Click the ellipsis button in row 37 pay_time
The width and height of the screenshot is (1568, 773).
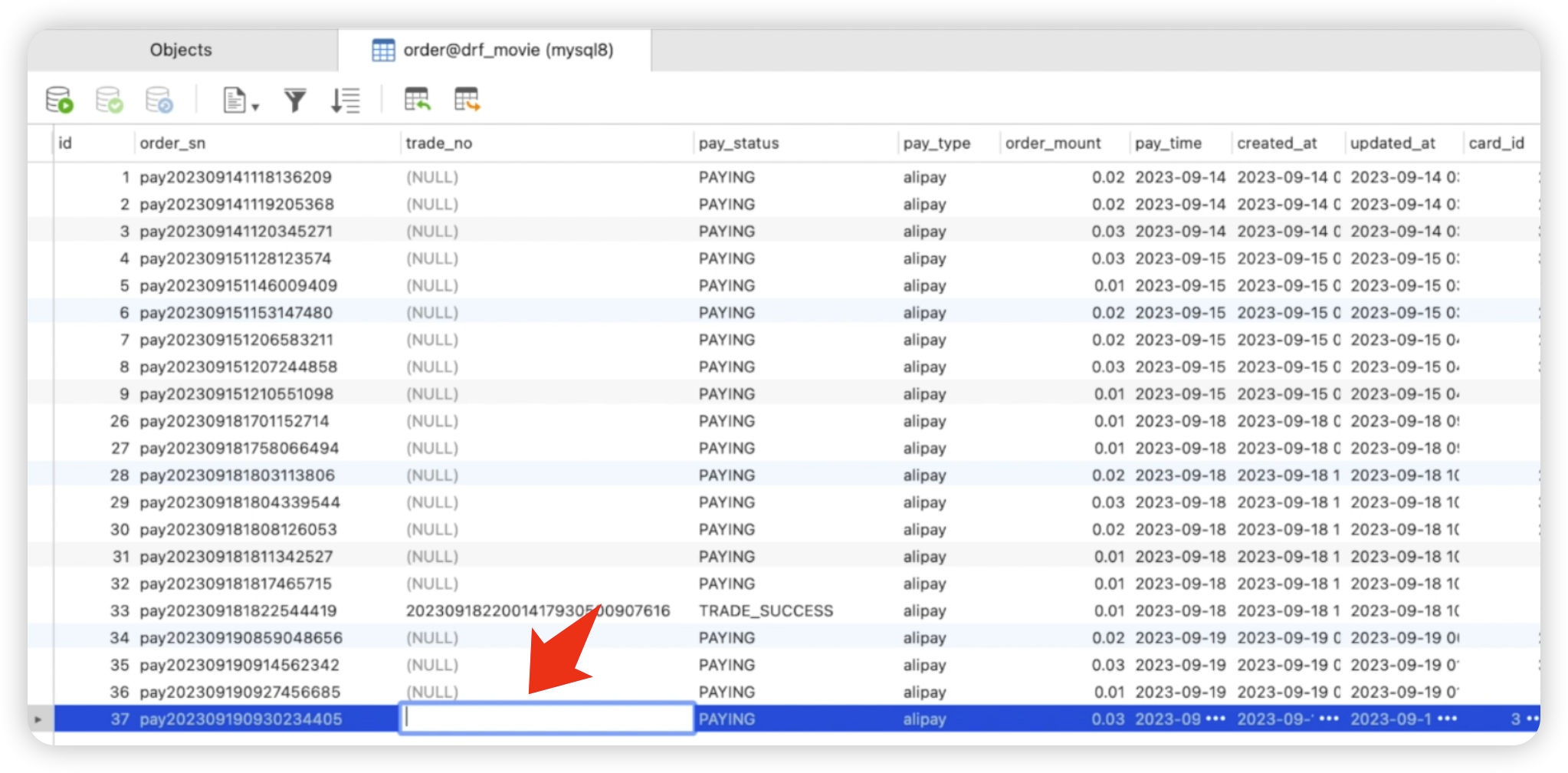(1215, 719)
